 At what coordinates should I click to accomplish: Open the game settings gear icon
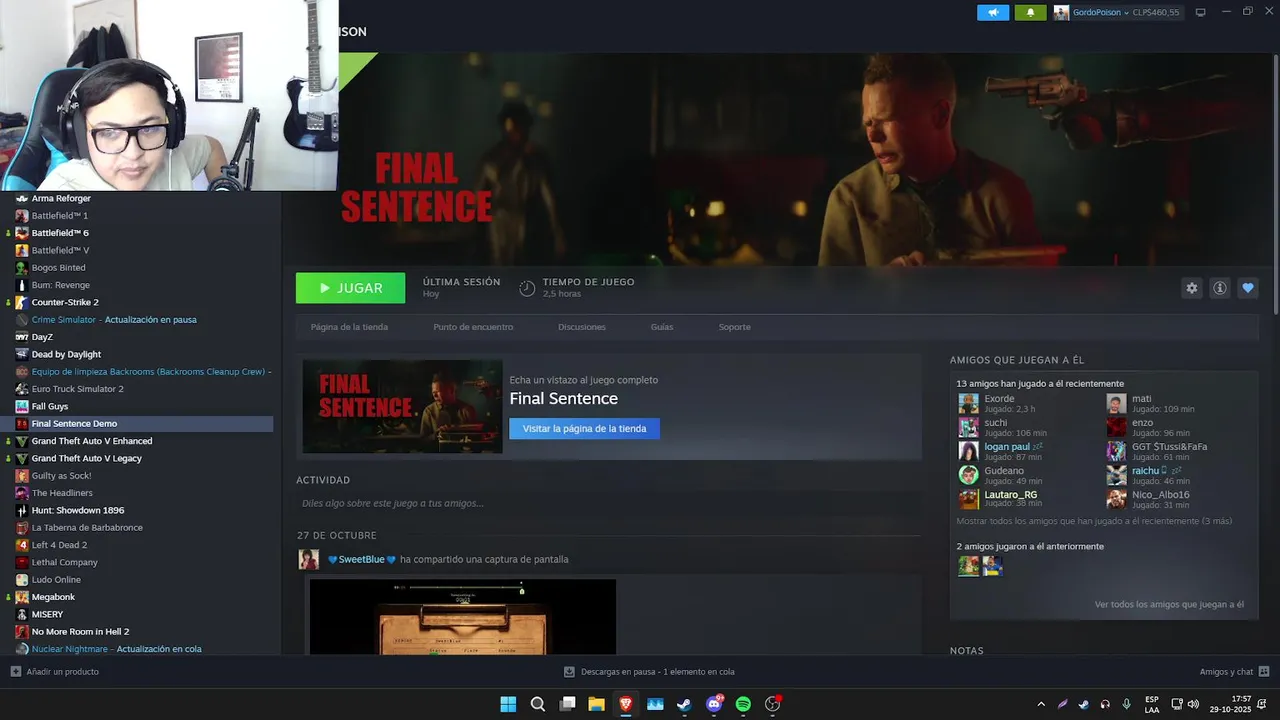tap(1191, 288)
